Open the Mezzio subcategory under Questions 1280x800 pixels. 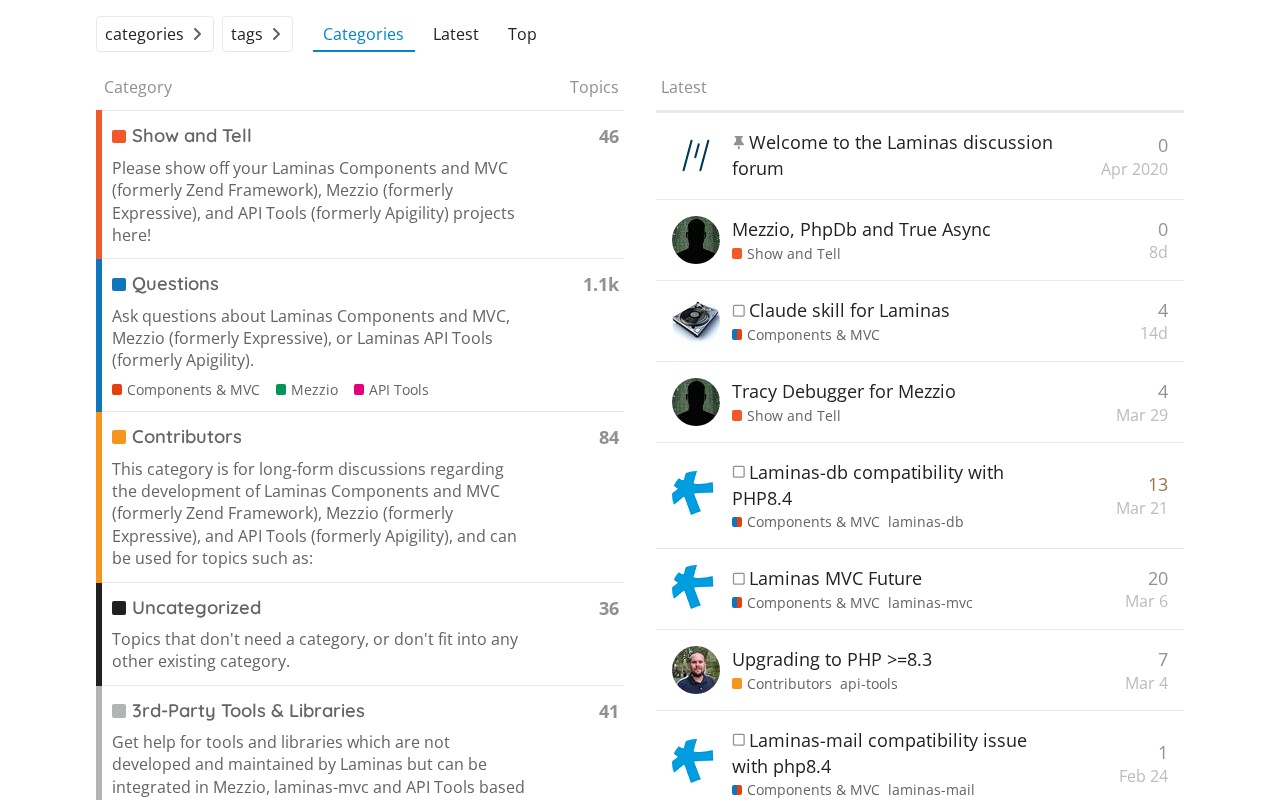[x=314, y=390]
